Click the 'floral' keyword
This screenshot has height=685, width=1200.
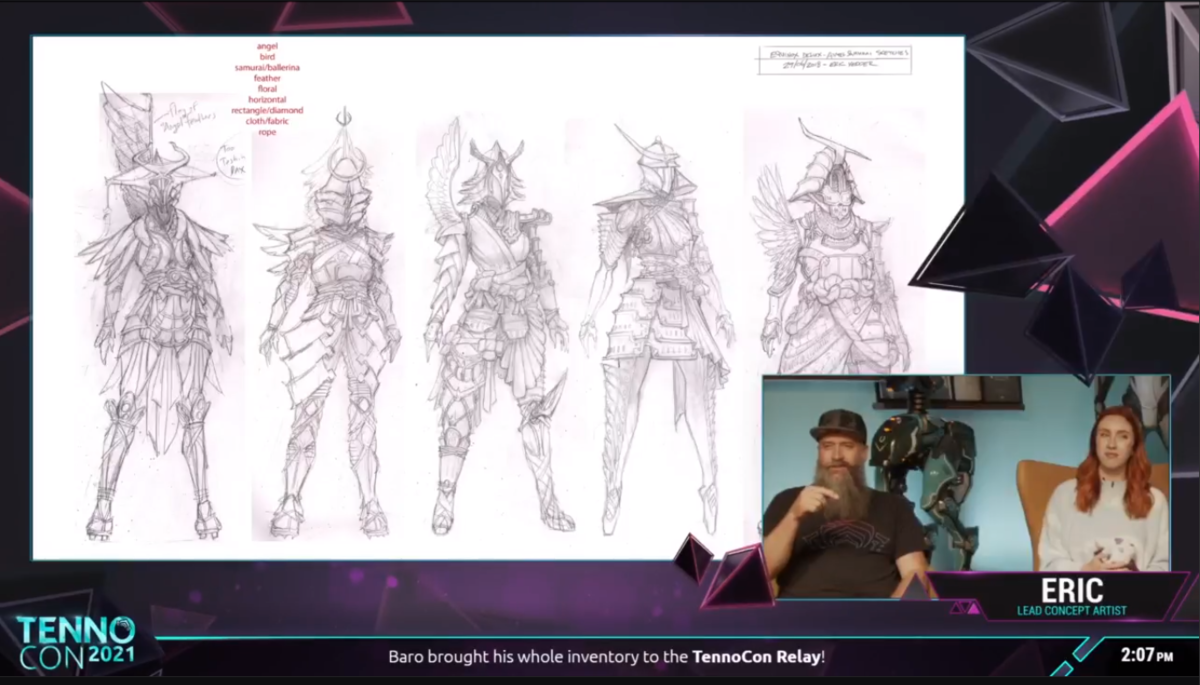[x=267, y=89]
